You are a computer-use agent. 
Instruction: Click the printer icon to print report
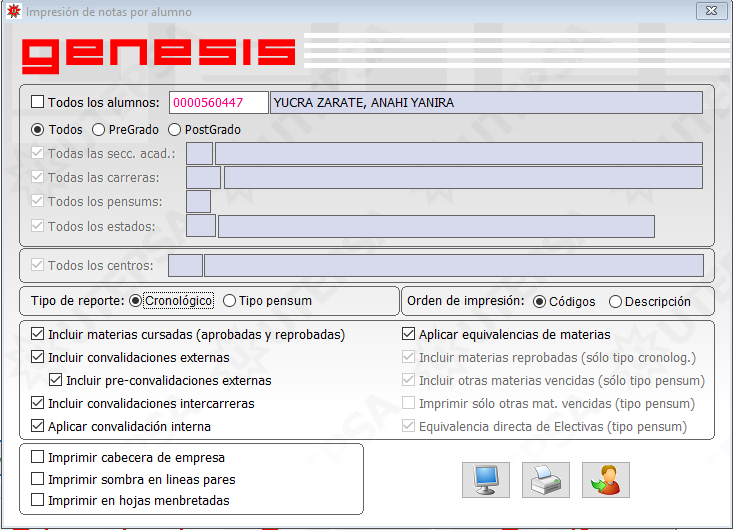click(x=546, y=480)
